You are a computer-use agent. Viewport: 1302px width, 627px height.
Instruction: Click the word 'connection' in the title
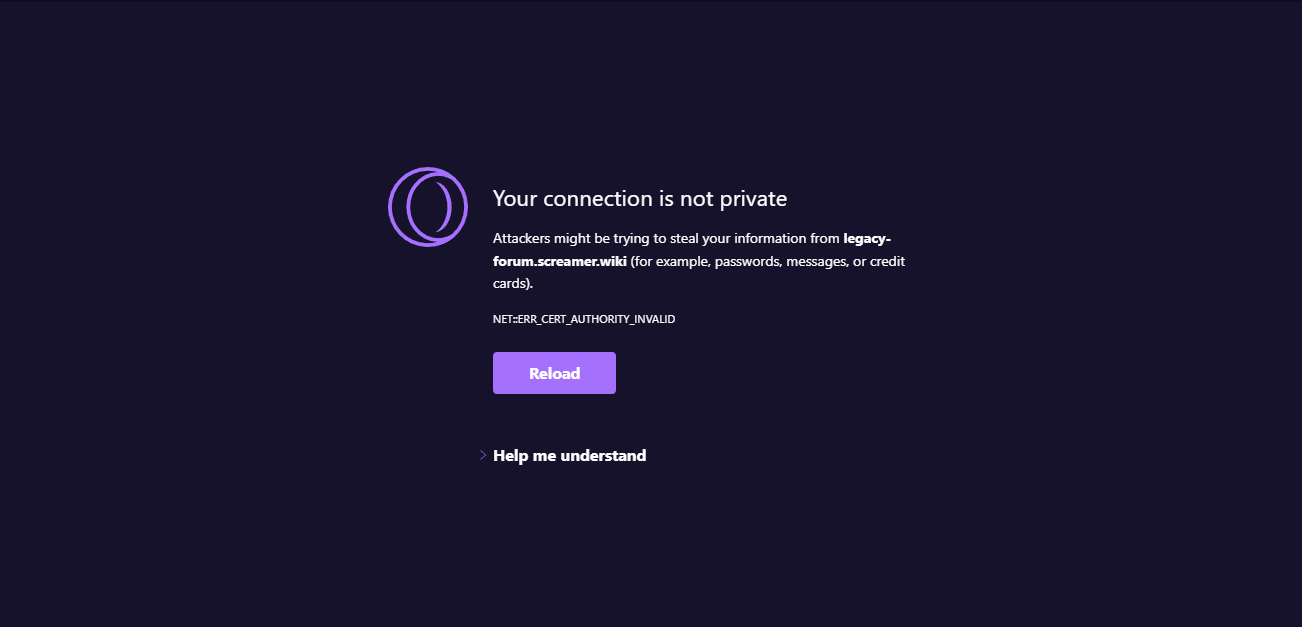[597, 198]
